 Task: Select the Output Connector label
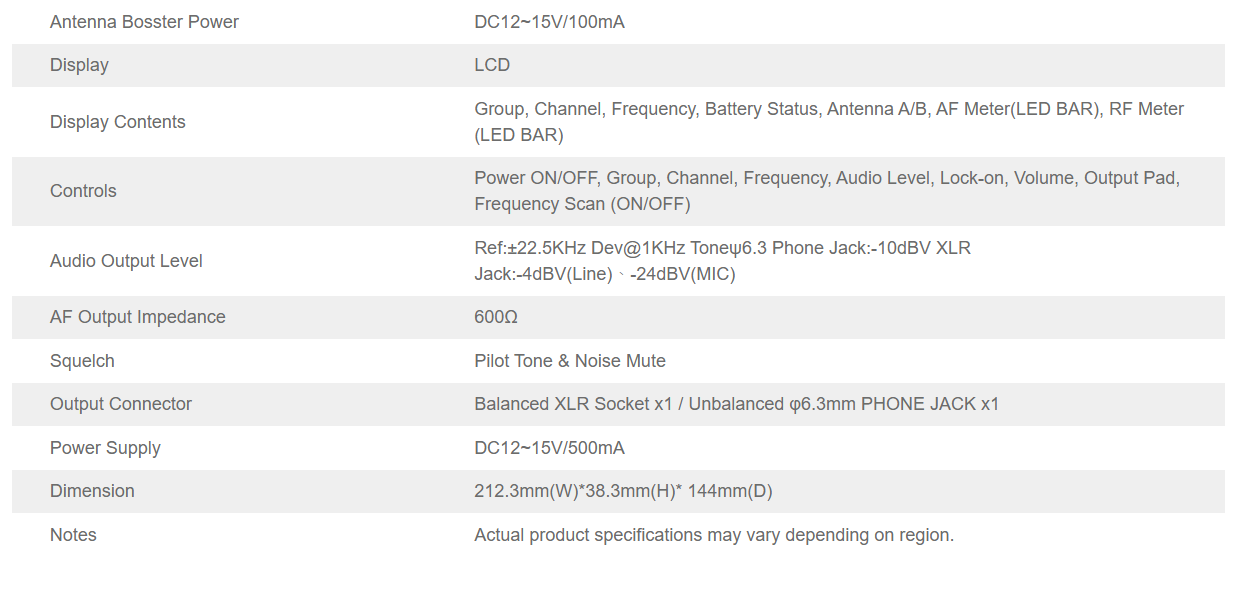121,404
